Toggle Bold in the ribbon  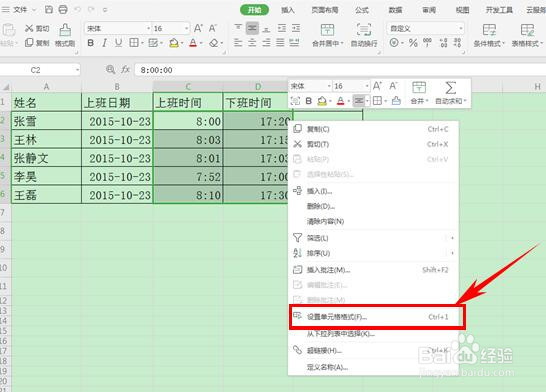[x=91, y=43]
